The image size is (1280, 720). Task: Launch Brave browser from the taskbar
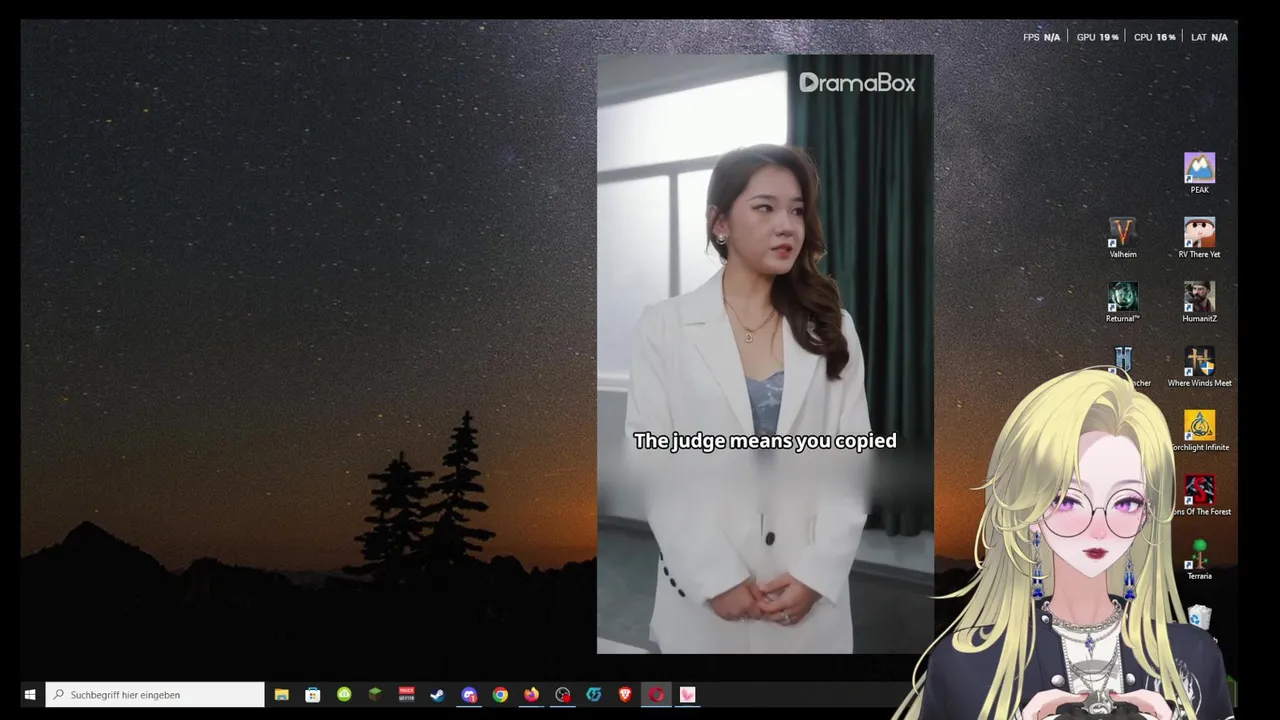tap(625, 695)
